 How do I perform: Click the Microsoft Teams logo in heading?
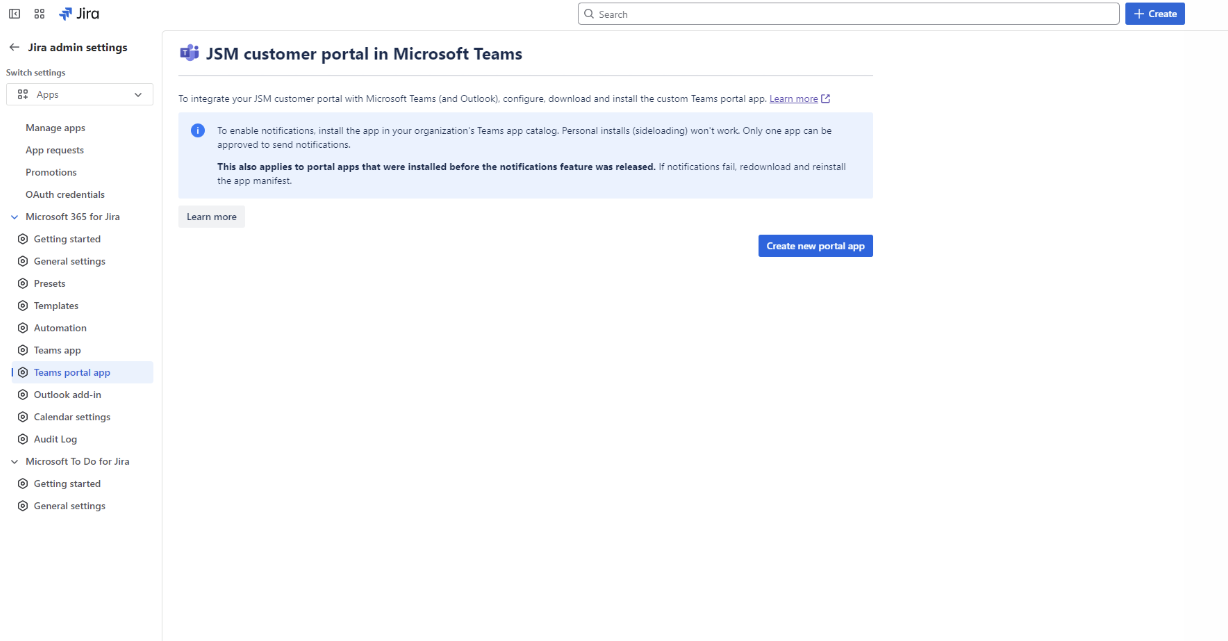coord(189,54)
